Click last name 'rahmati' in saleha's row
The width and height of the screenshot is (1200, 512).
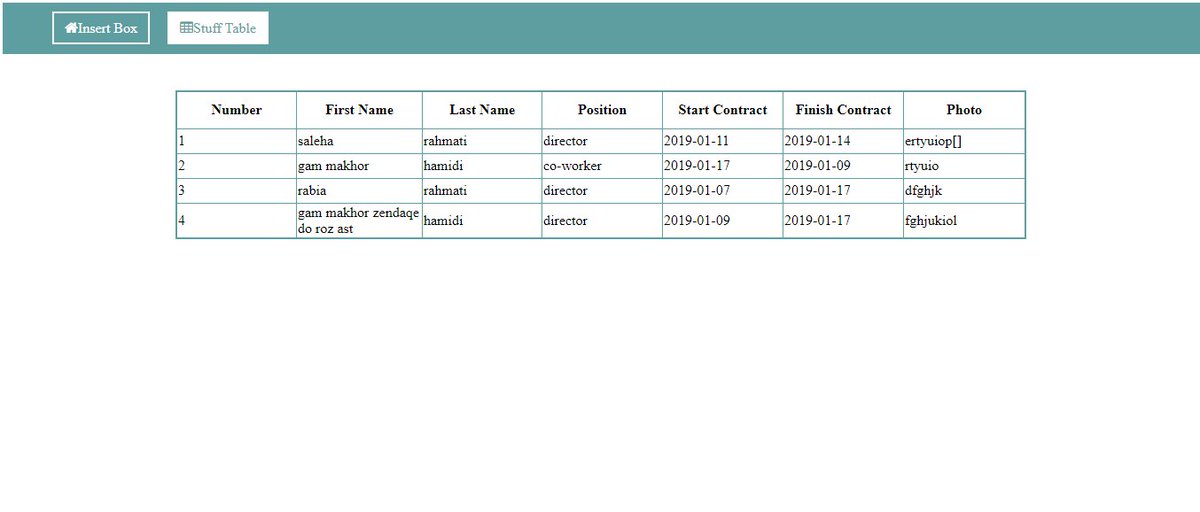[x=482, y=141]
